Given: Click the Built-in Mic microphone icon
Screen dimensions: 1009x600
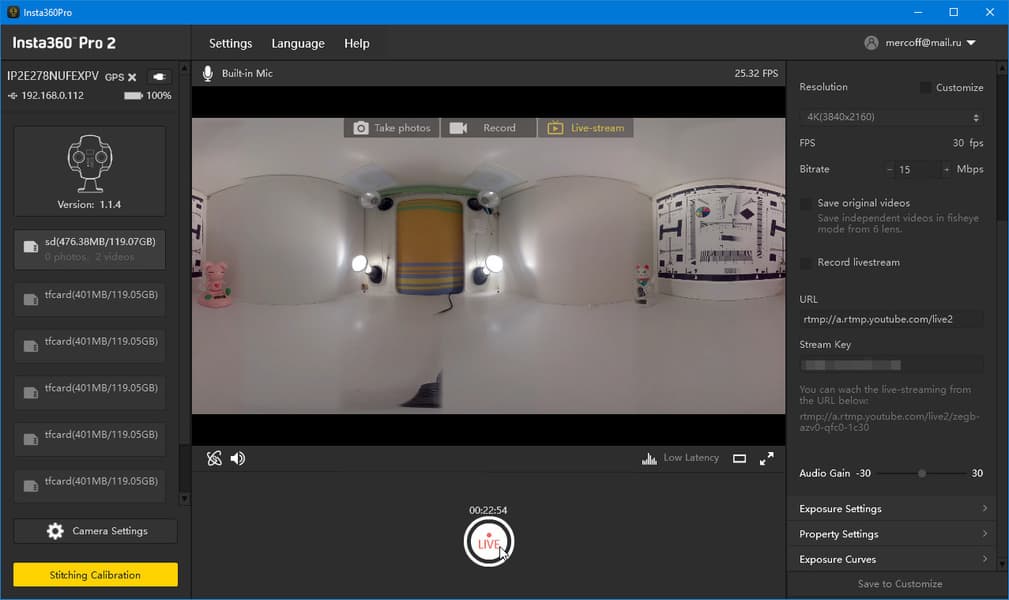Looking at the screenshot, I should coord(208,73).
